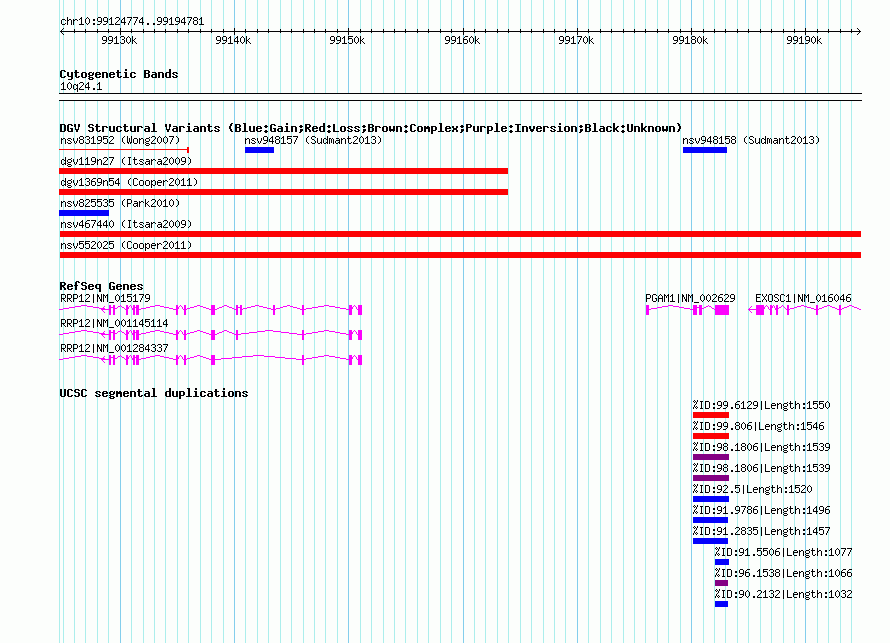Click the EXOSC1 gene exon glyph
This screenshot has height=643, width=890.
[804, 309]
